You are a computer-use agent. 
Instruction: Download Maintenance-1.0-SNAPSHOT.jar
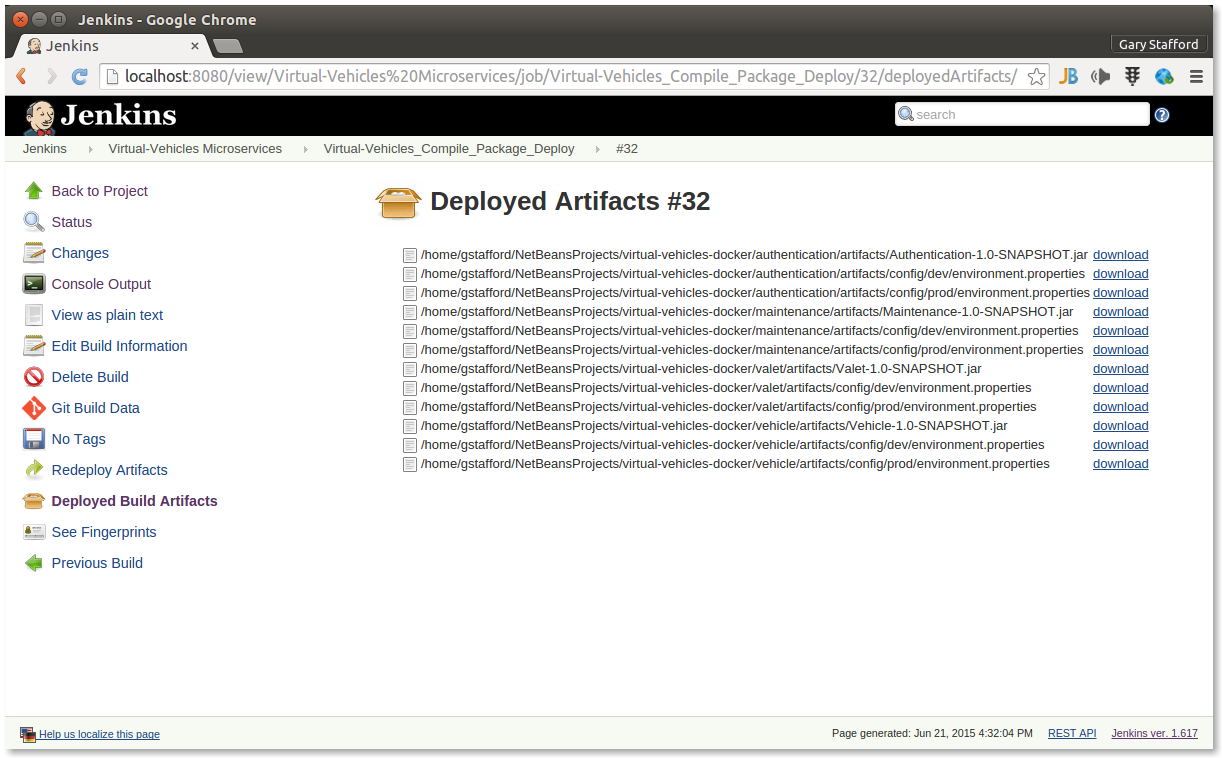point(1120,312)
